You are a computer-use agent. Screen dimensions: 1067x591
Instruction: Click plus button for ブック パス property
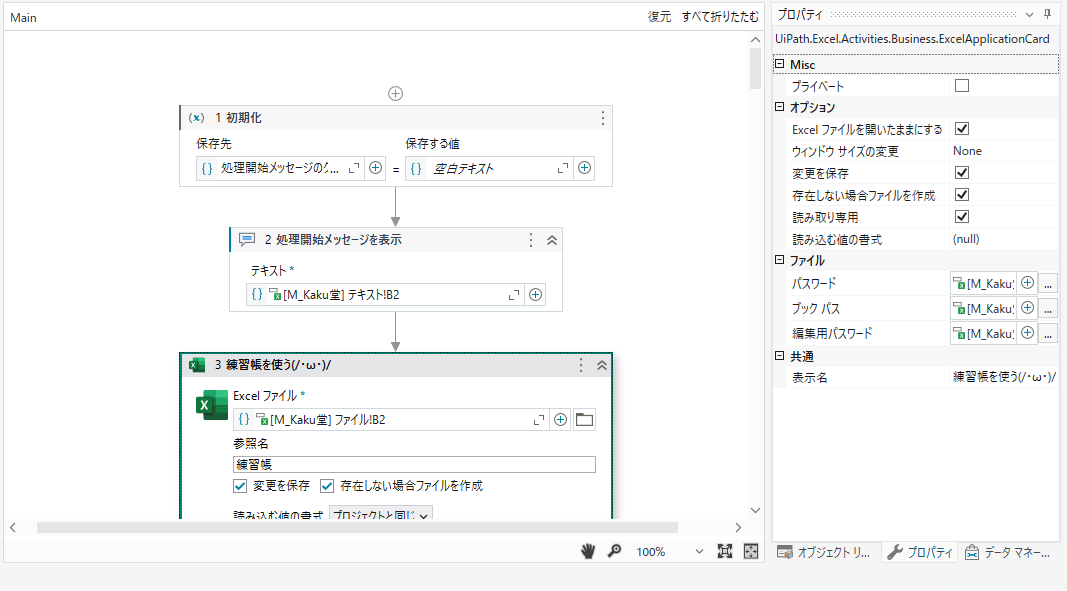pos(1028,308)
